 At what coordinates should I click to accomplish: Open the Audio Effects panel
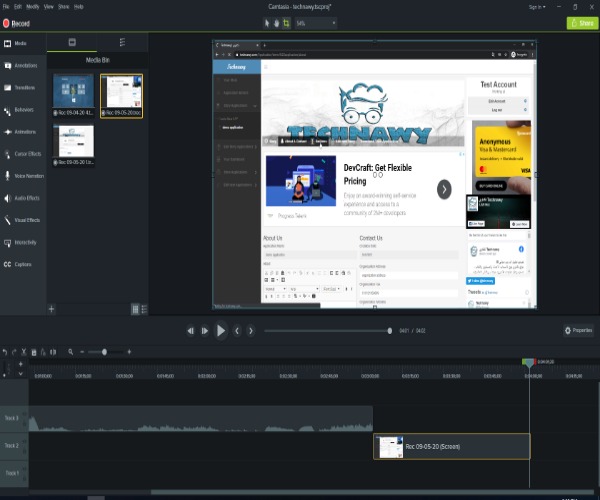pyautogui.click(x=23, y=198)
